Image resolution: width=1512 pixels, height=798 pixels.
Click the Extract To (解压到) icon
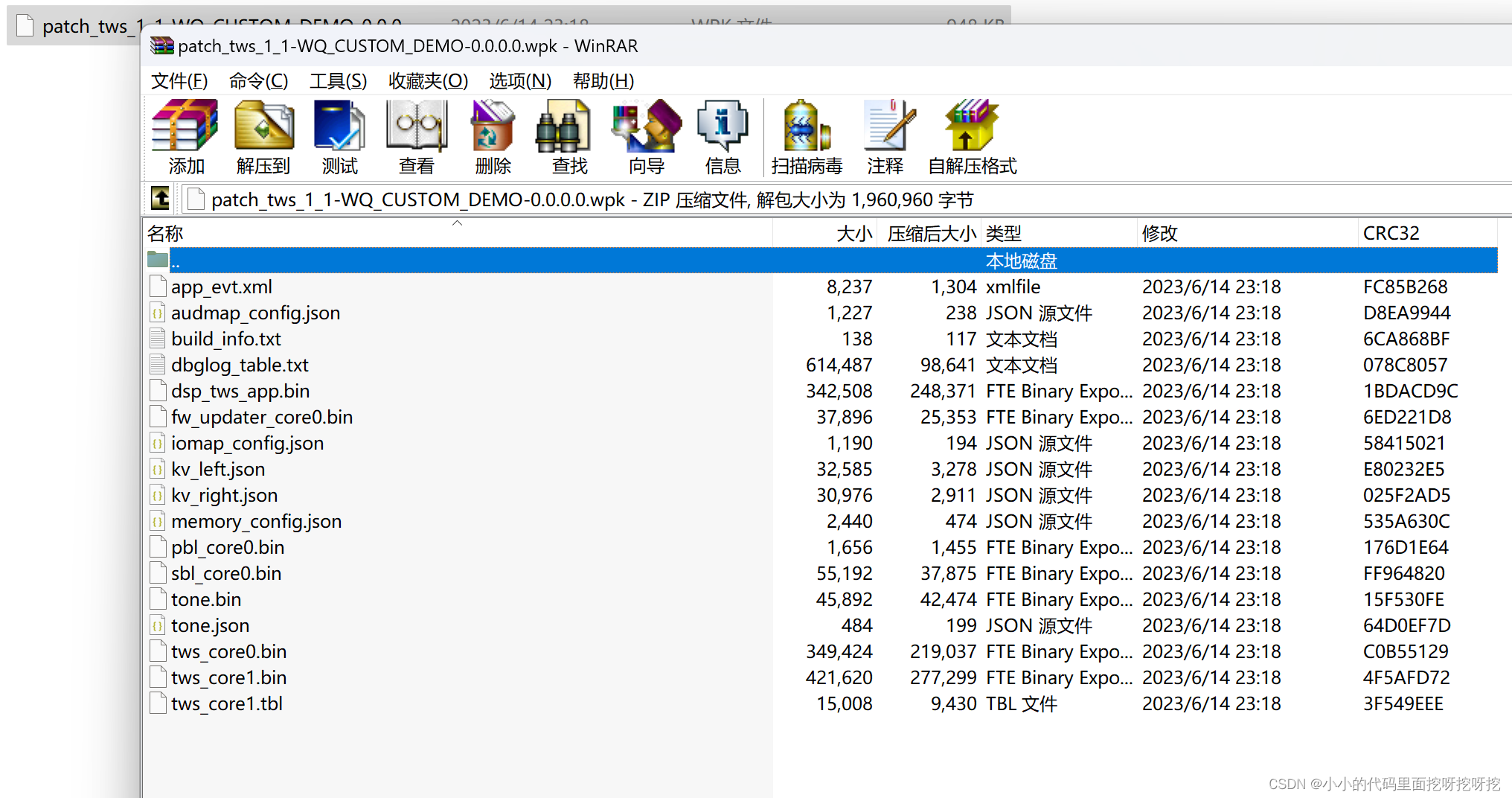pyautogui.click(x=263, y=138)
